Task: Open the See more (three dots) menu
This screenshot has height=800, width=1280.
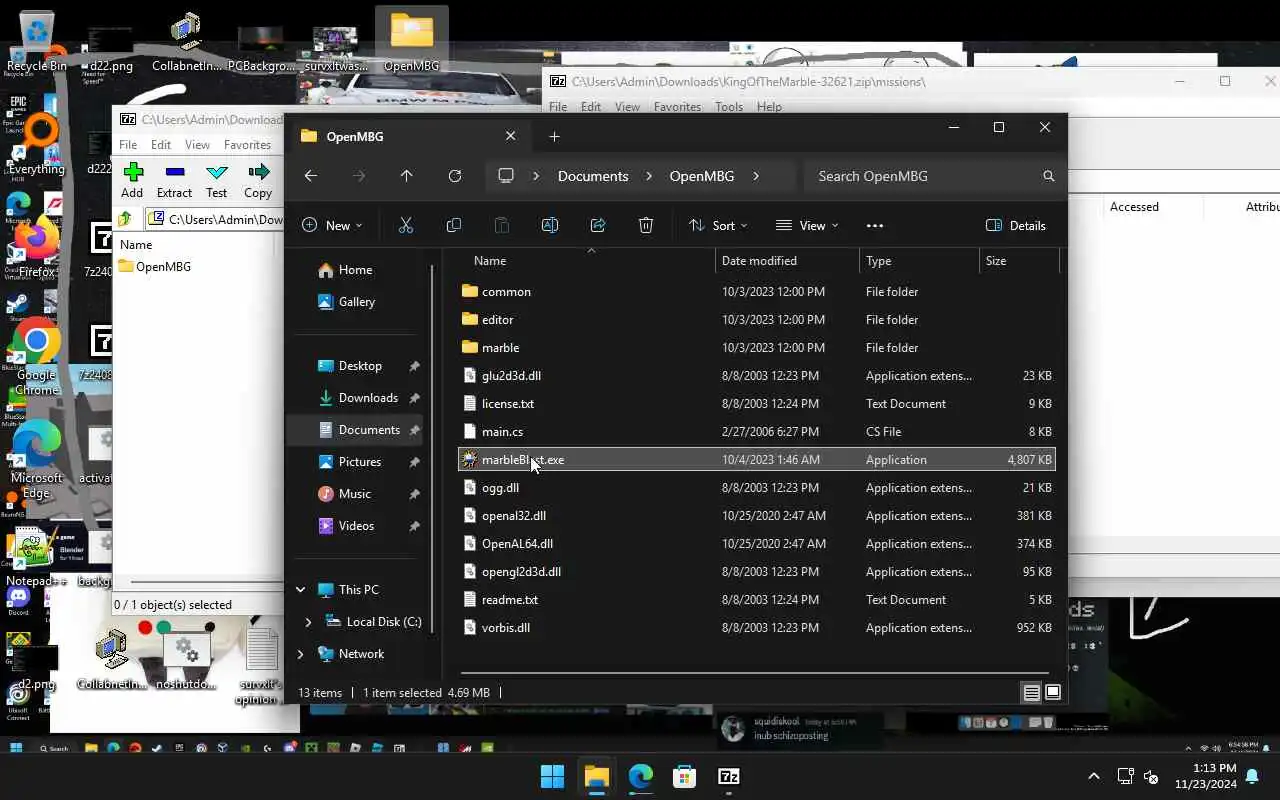Action: pyautogui.click(x=874, y=225)
